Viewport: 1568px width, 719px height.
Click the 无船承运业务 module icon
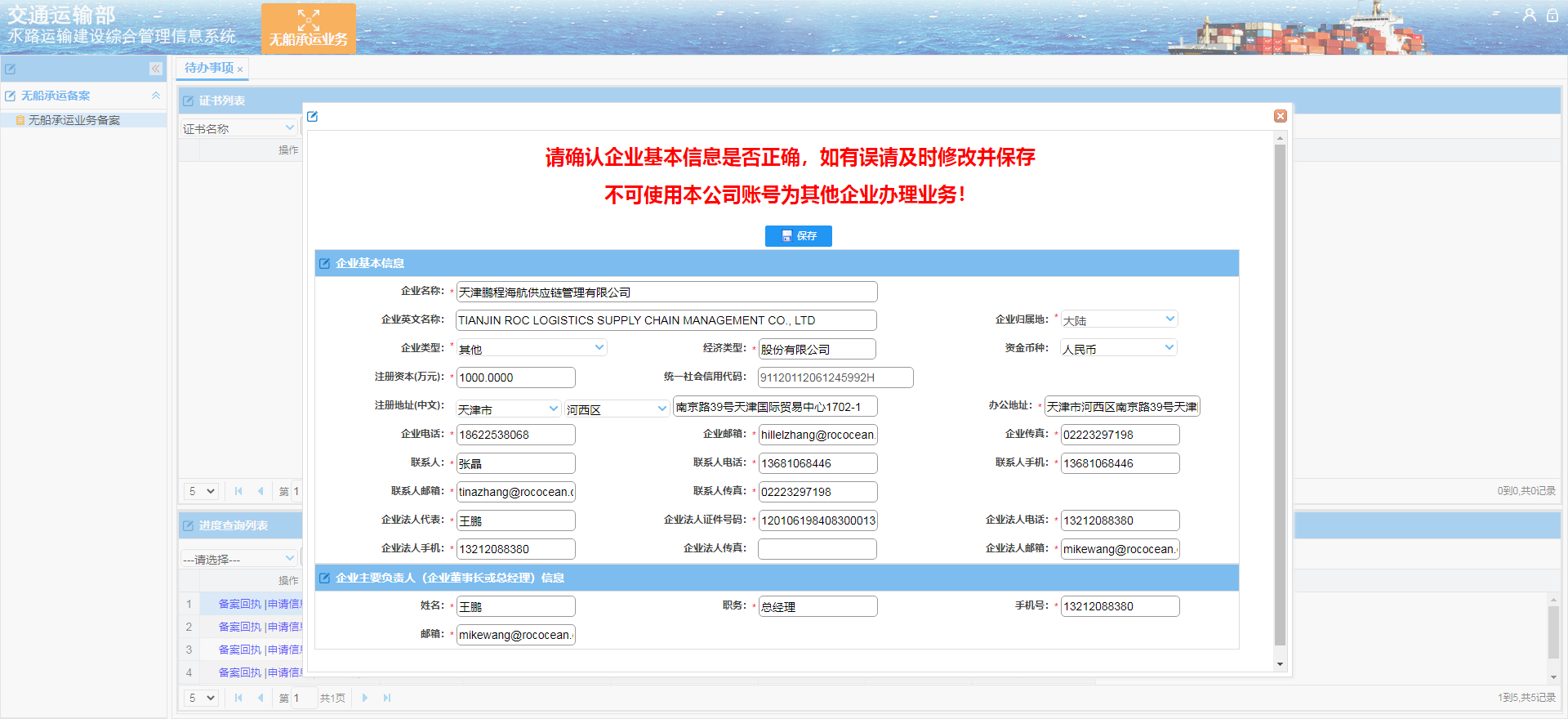coord(308,28)
